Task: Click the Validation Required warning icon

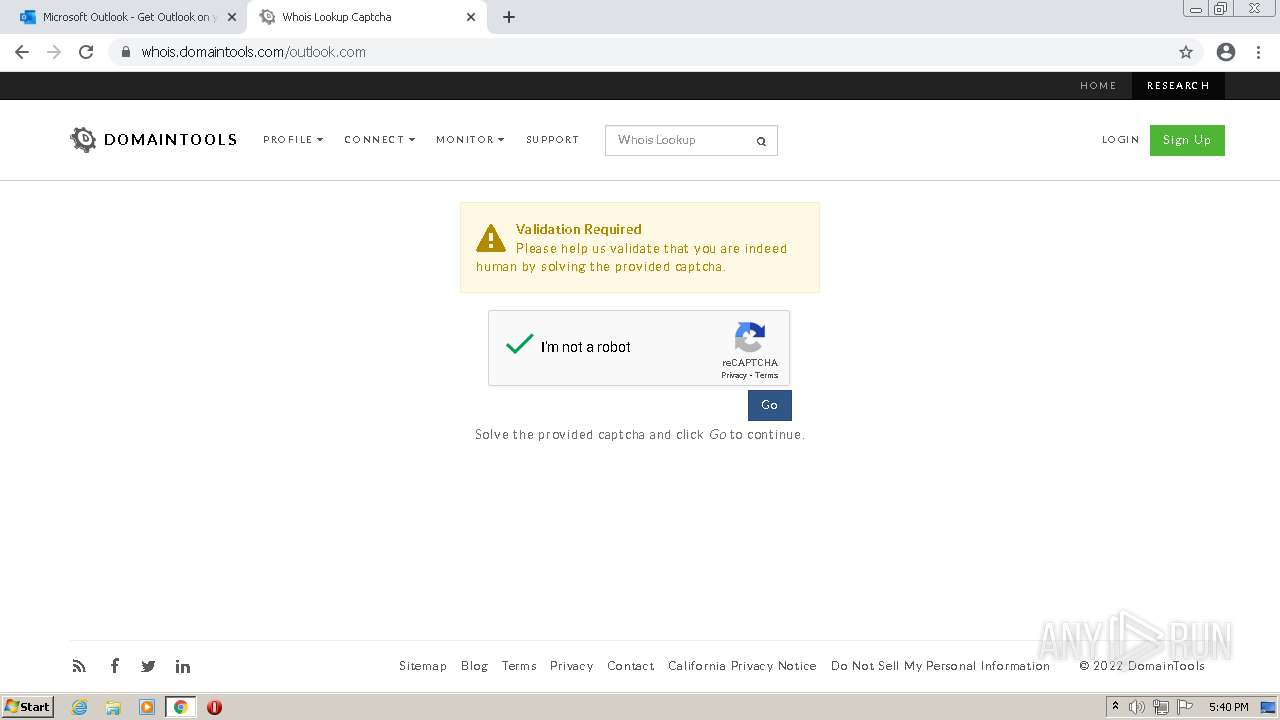Action: 491,239
